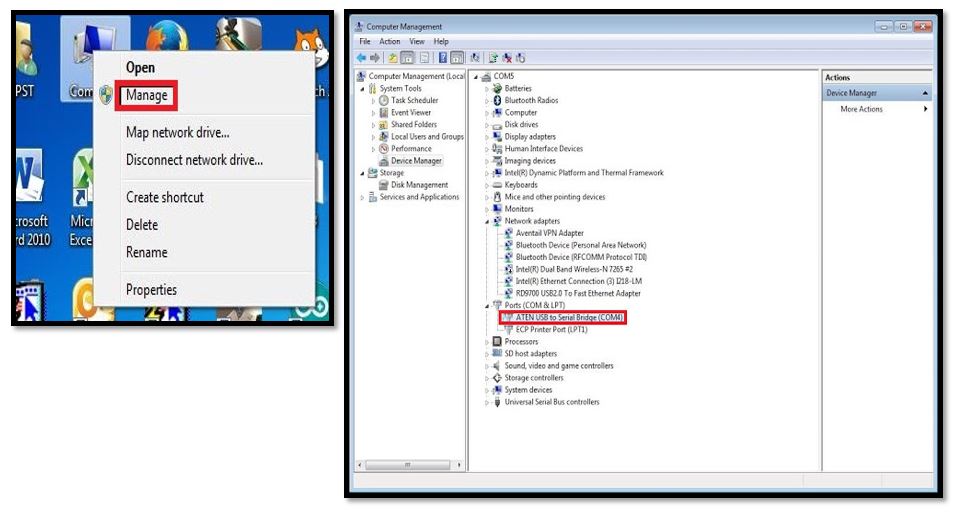Click the Universal Serial Bus controllers icon
This screenshot has height=519, width=958.
click(497, 402)
